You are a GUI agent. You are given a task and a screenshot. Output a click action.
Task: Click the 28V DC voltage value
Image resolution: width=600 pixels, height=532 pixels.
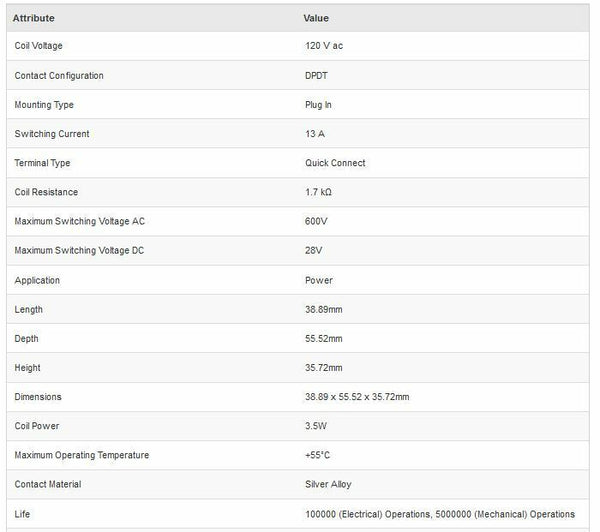(x=314, y=251)
